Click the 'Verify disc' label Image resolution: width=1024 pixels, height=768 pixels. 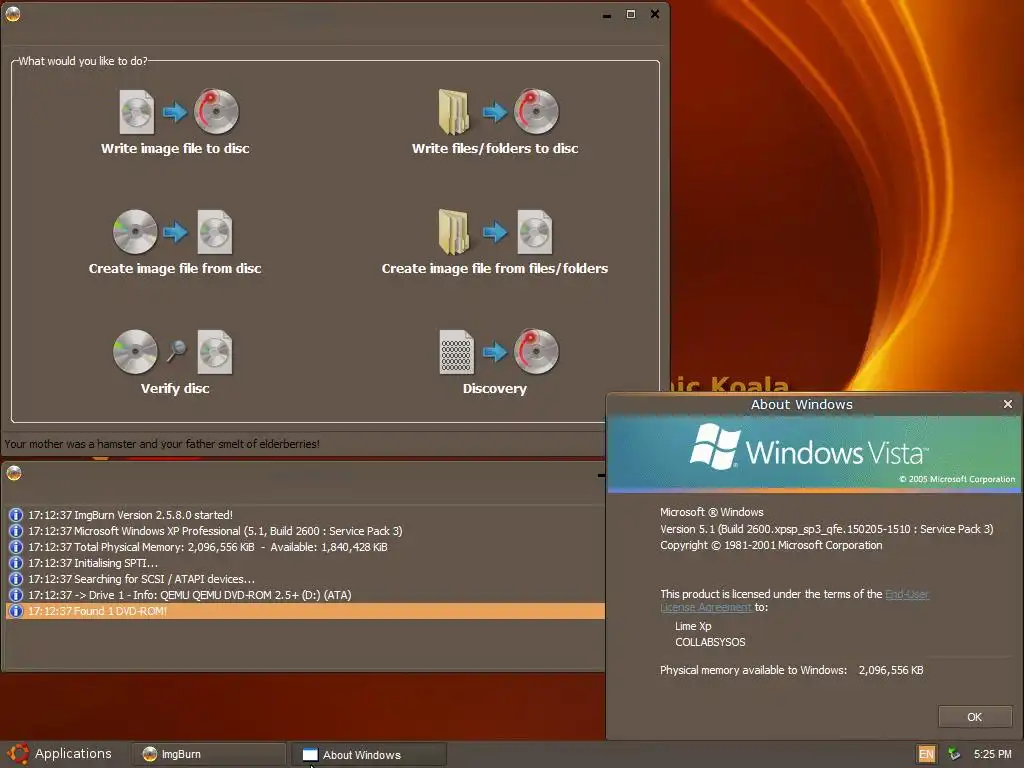tap(175, 389)
